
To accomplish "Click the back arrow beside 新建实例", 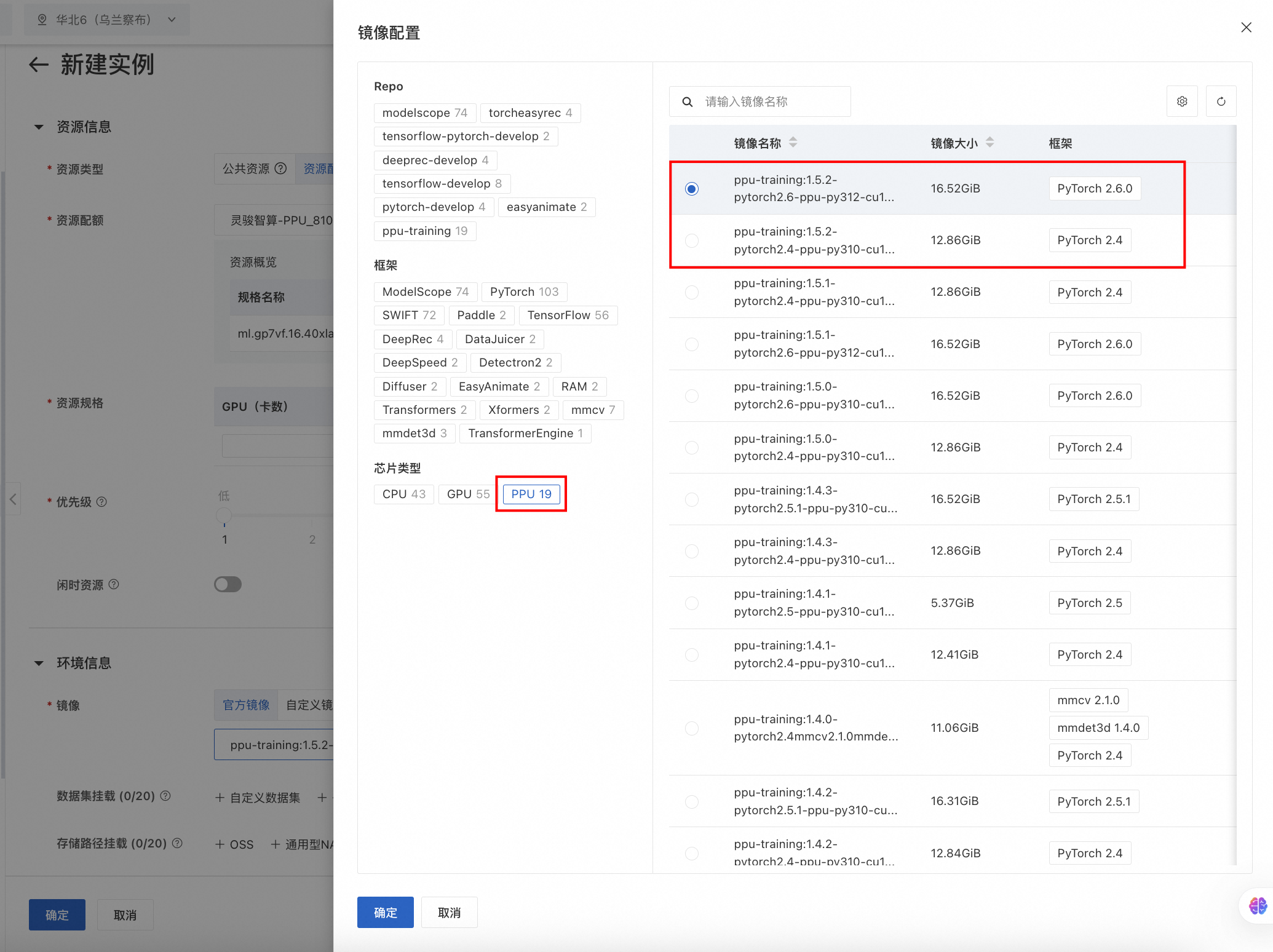I will click(38, 65).
